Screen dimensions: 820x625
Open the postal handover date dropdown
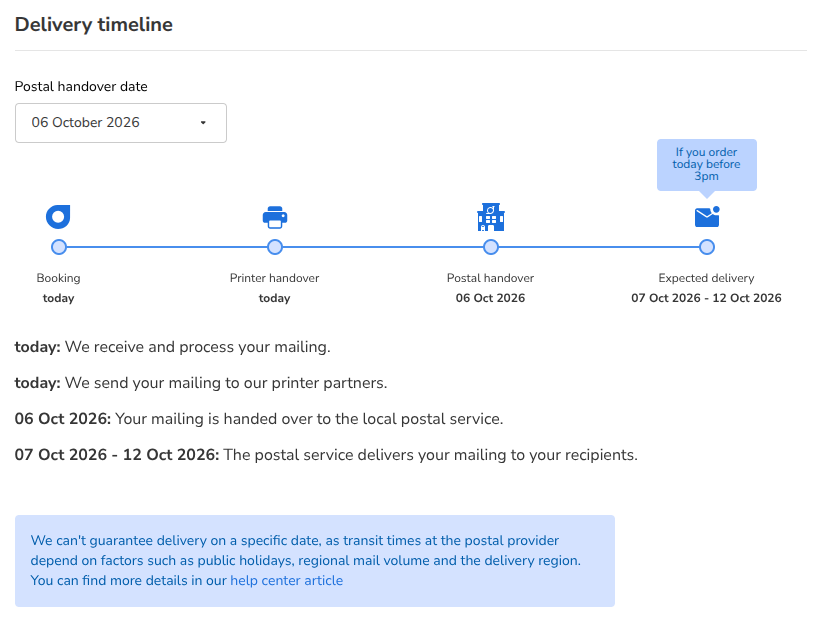pyautogui.click(x=121, y=123)
